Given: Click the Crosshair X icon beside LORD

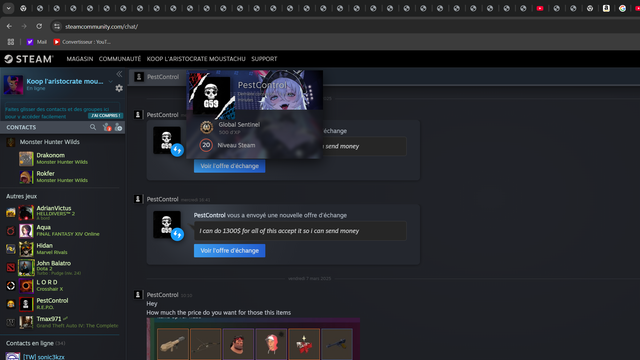Looking at the screenshot, I should [x=11, y=286].
